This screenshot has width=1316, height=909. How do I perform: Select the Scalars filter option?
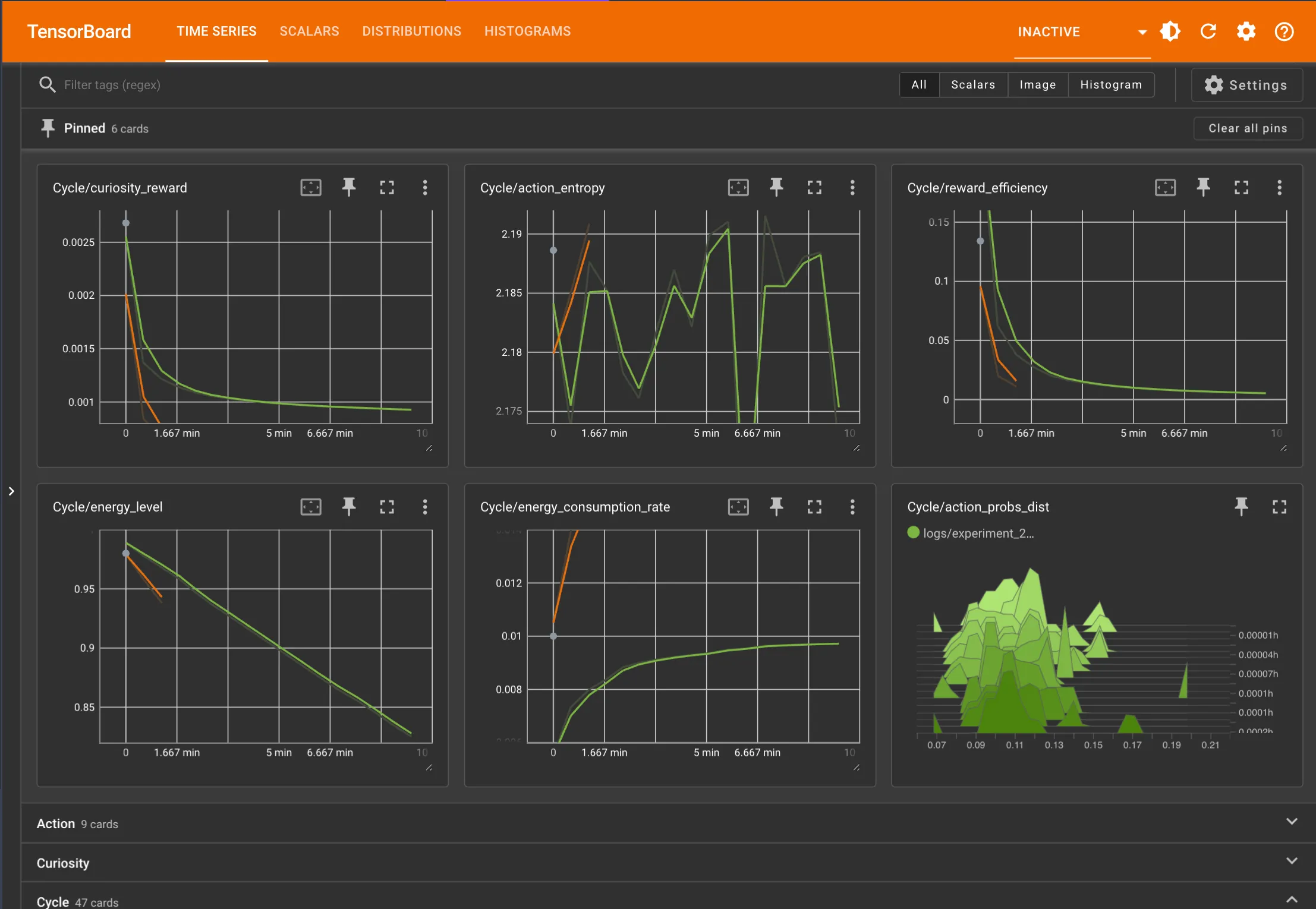[x=972, y=85]
